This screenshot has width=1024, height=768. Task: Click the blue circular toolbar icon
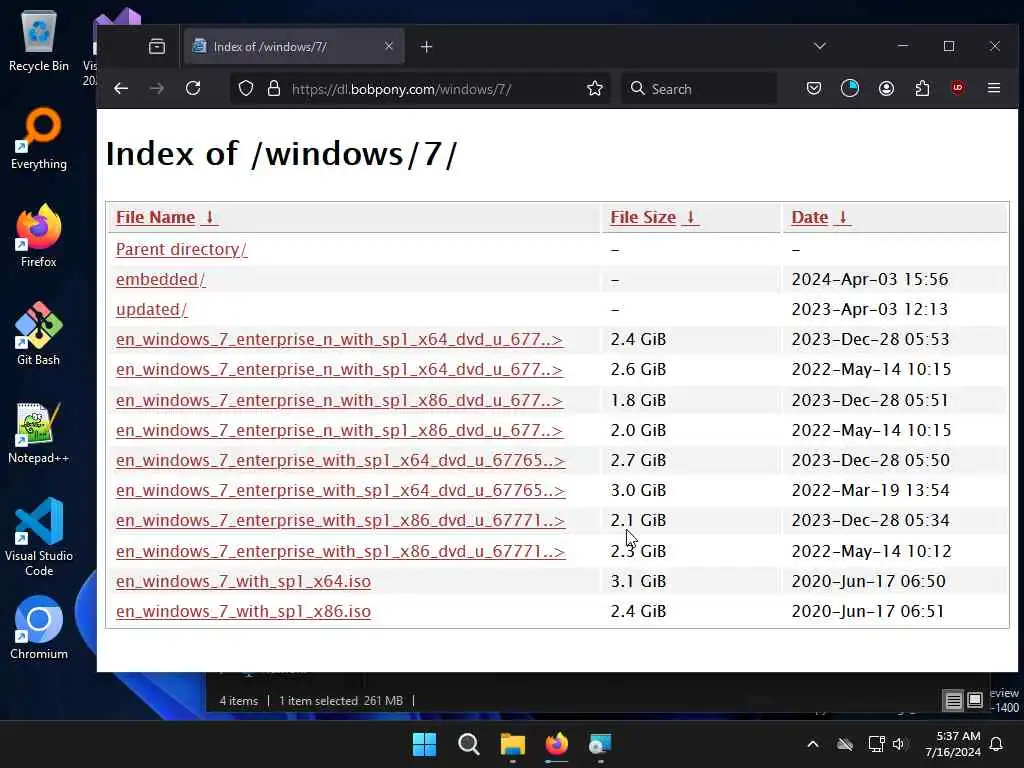click(x=850, y=88)
